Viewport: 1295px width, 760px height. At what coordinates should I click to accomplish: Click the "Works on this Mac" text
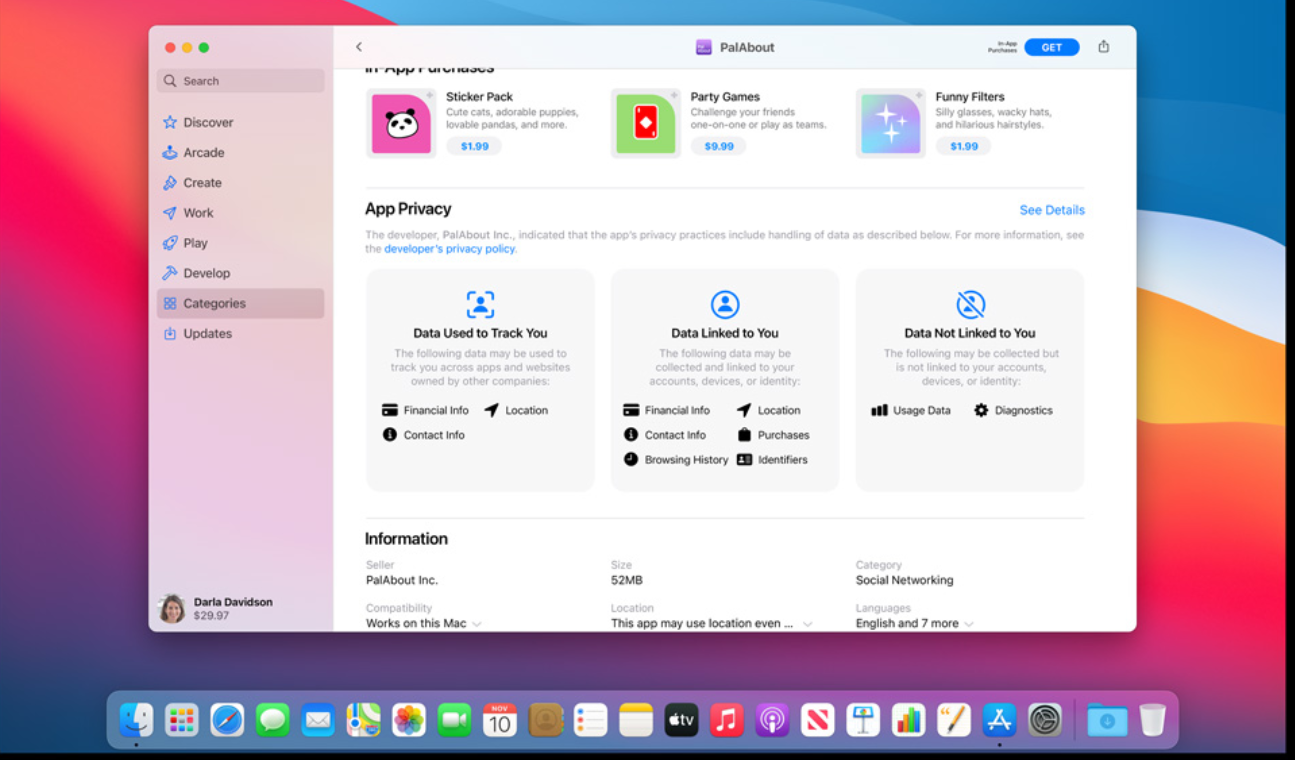coord(416,624)
